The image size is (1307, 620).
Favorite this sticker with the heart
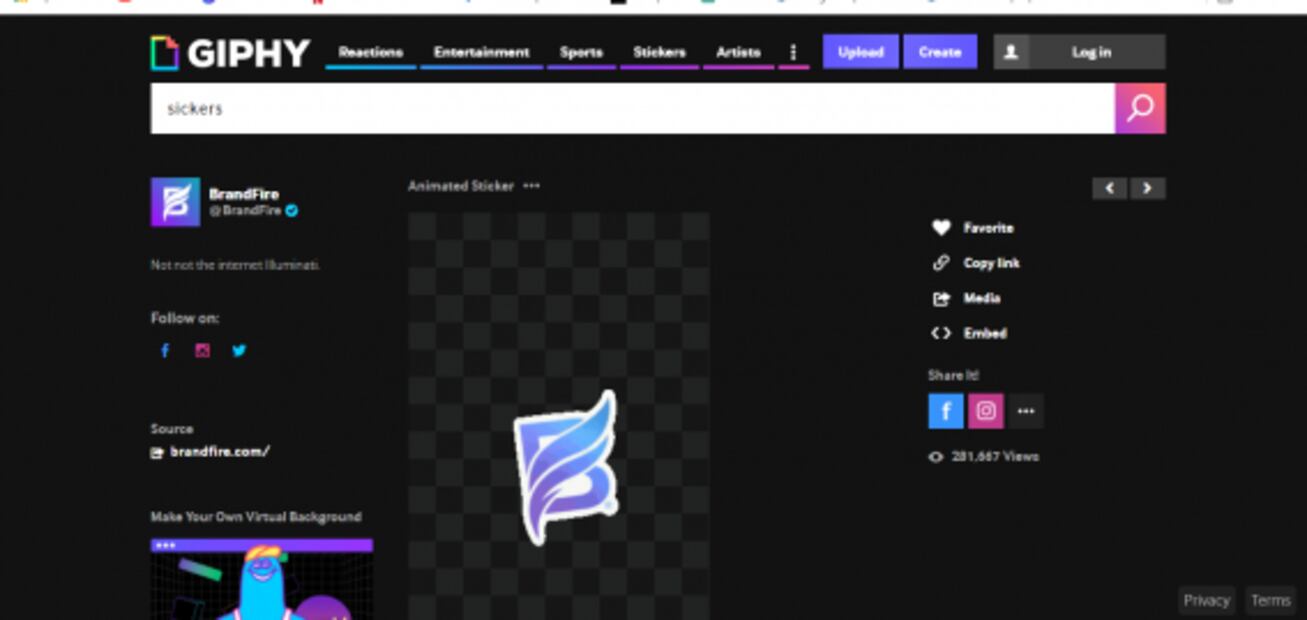(941, 228)
